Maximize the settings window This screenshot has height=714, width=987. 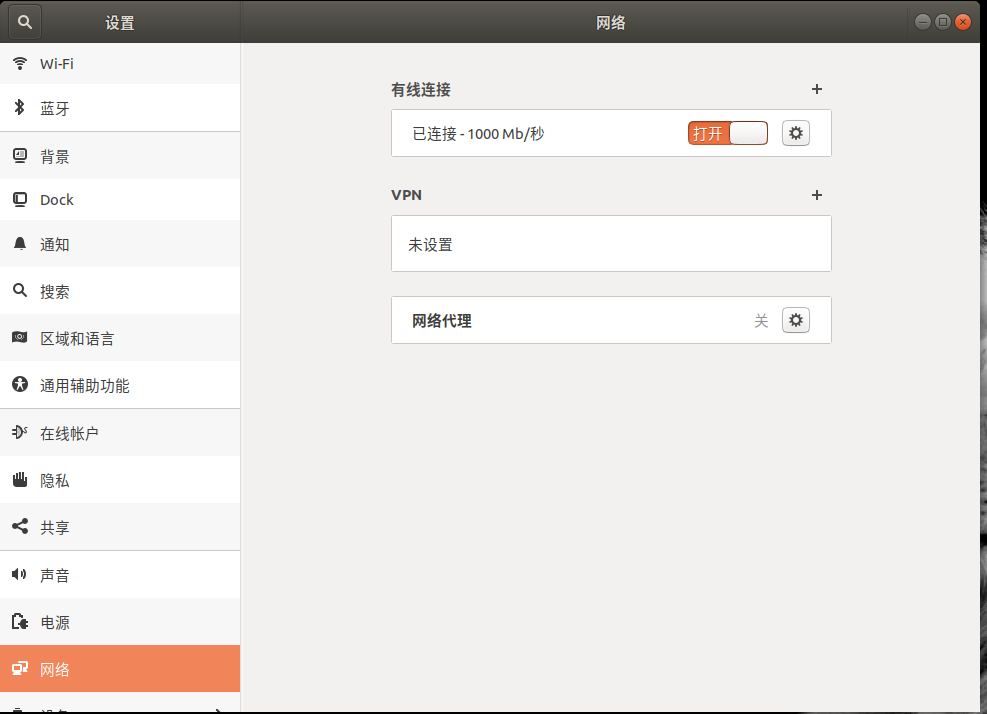(x=943, y=22)
